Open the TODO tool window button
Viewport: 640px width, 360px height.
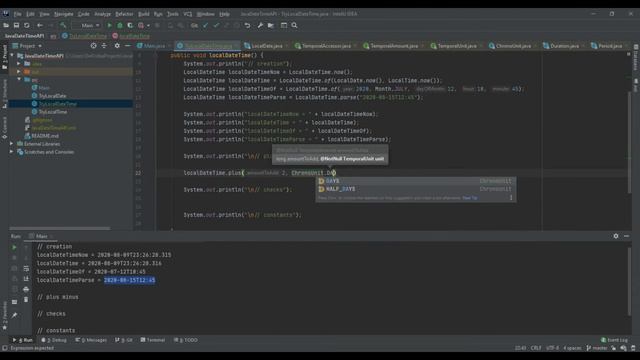click(186, 340)
